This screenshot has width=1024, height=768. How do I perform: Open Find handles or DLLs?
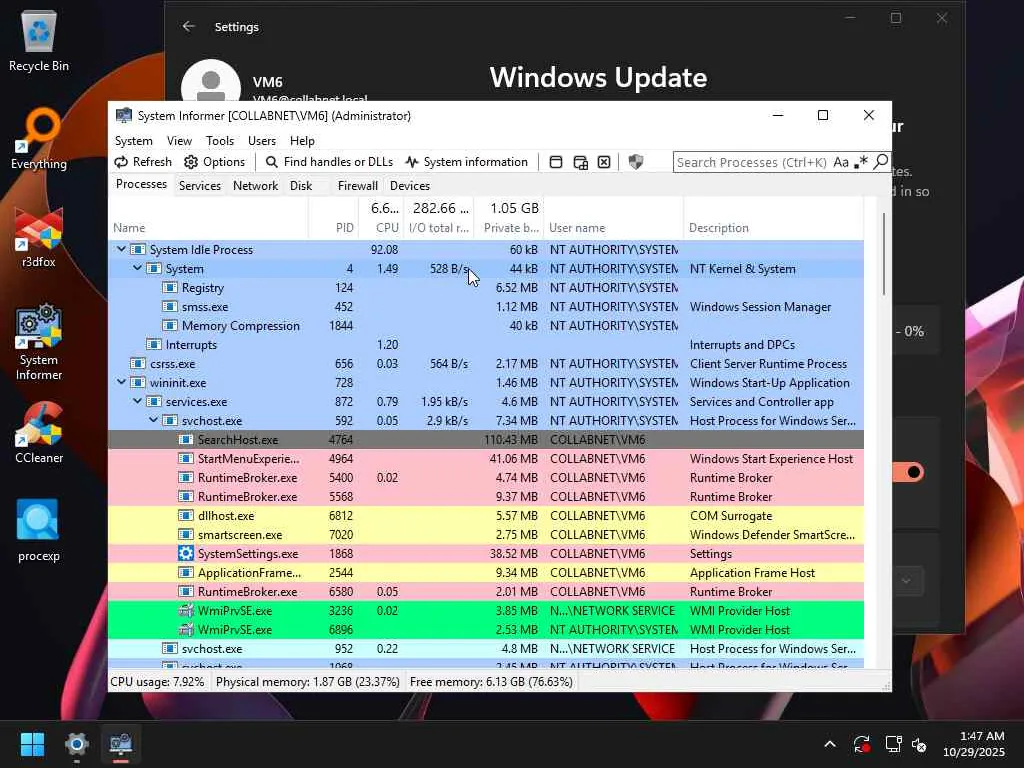(x=329, y=162)
